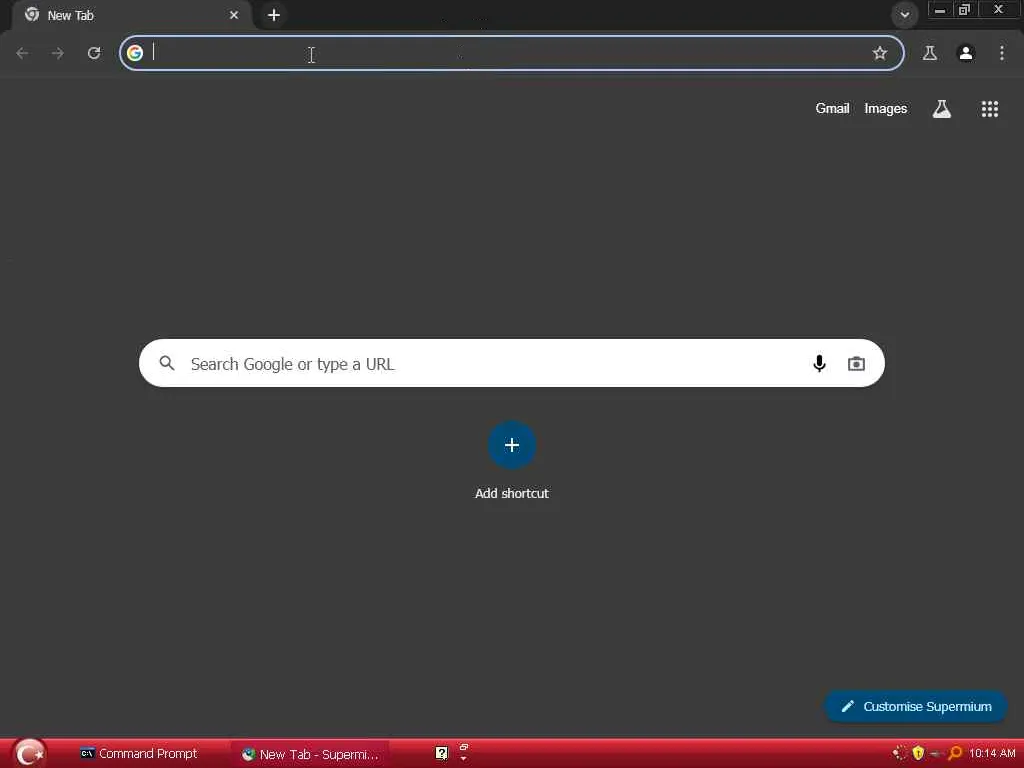1024x768 pixels.
Task: Click the orange magnifier tray icon
Action: tap(955, 753)
